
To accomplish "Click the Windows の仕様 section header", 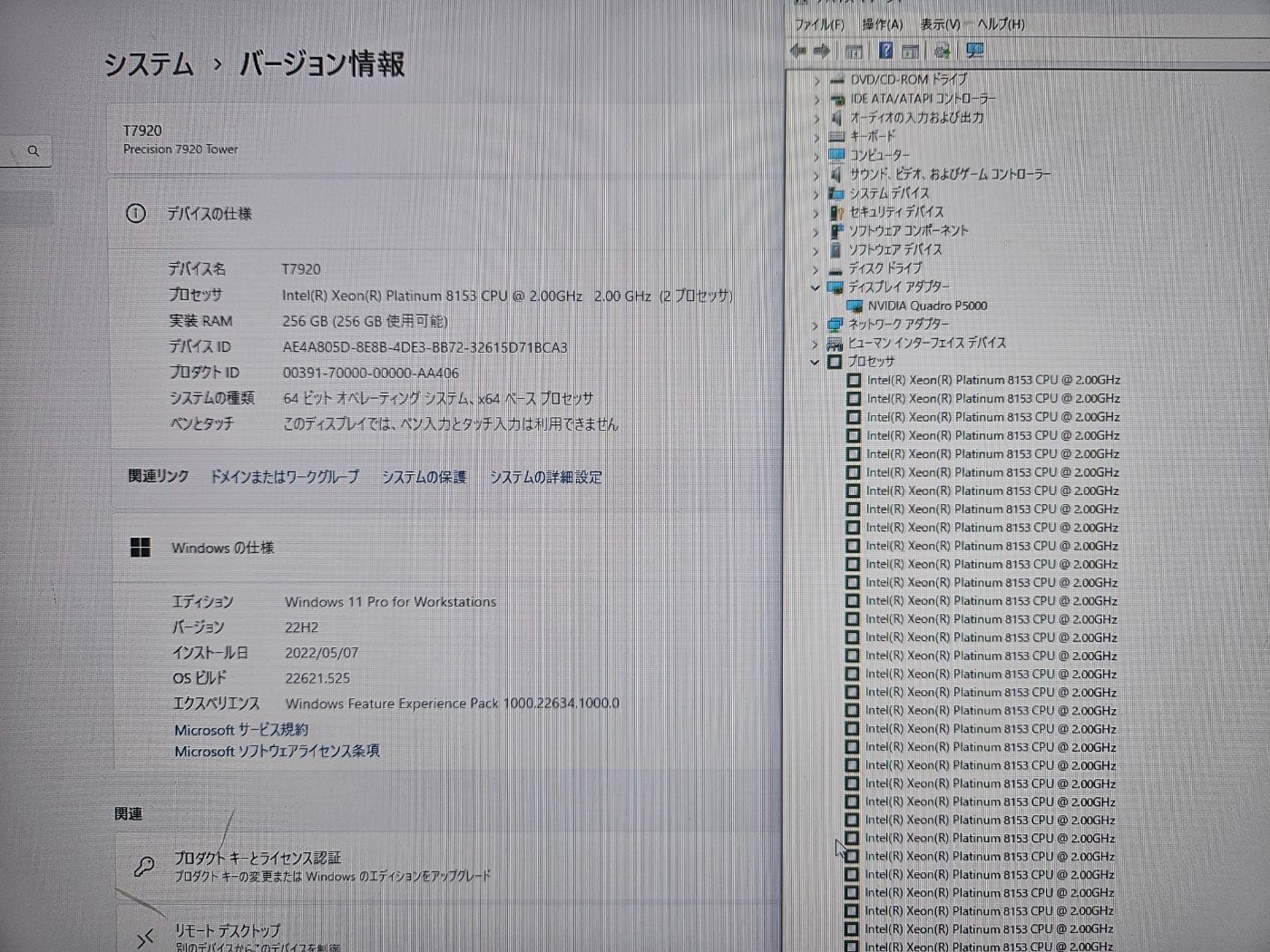I will [x=223, y=549].
